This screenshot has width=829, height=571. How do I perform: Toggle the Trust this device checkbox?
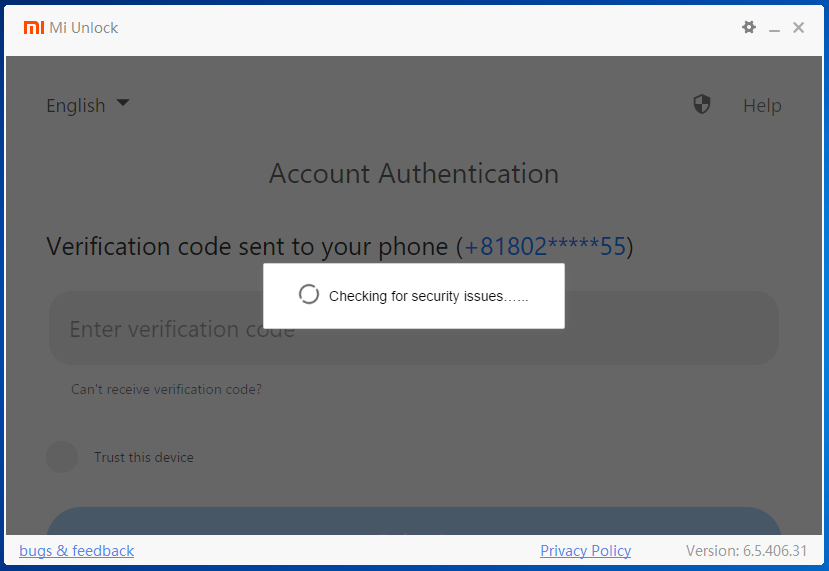[62, 457]
